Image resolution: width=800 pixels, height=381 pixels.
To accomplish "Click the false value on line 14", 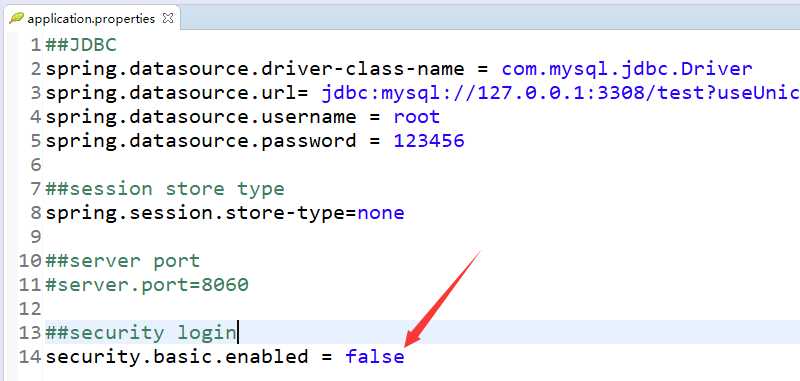I will 375,357.
